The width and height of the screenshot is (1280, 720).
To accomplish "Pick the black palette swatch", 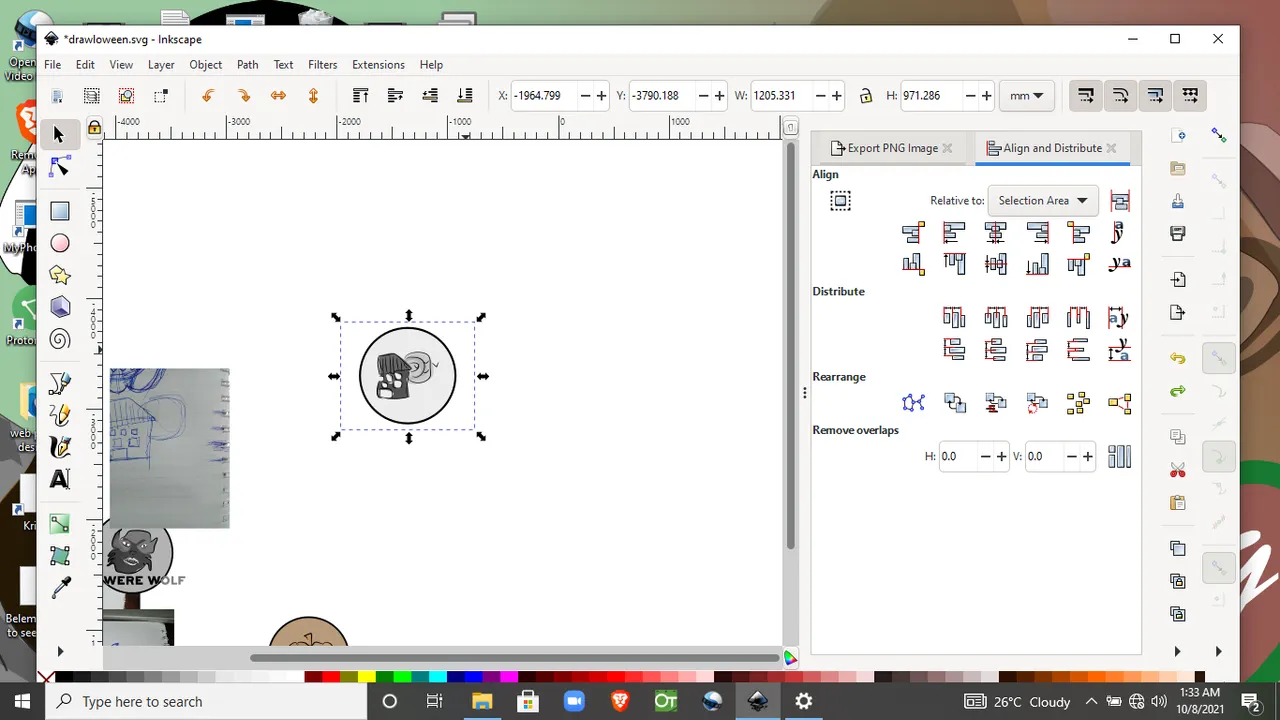I will click(65, 677).
